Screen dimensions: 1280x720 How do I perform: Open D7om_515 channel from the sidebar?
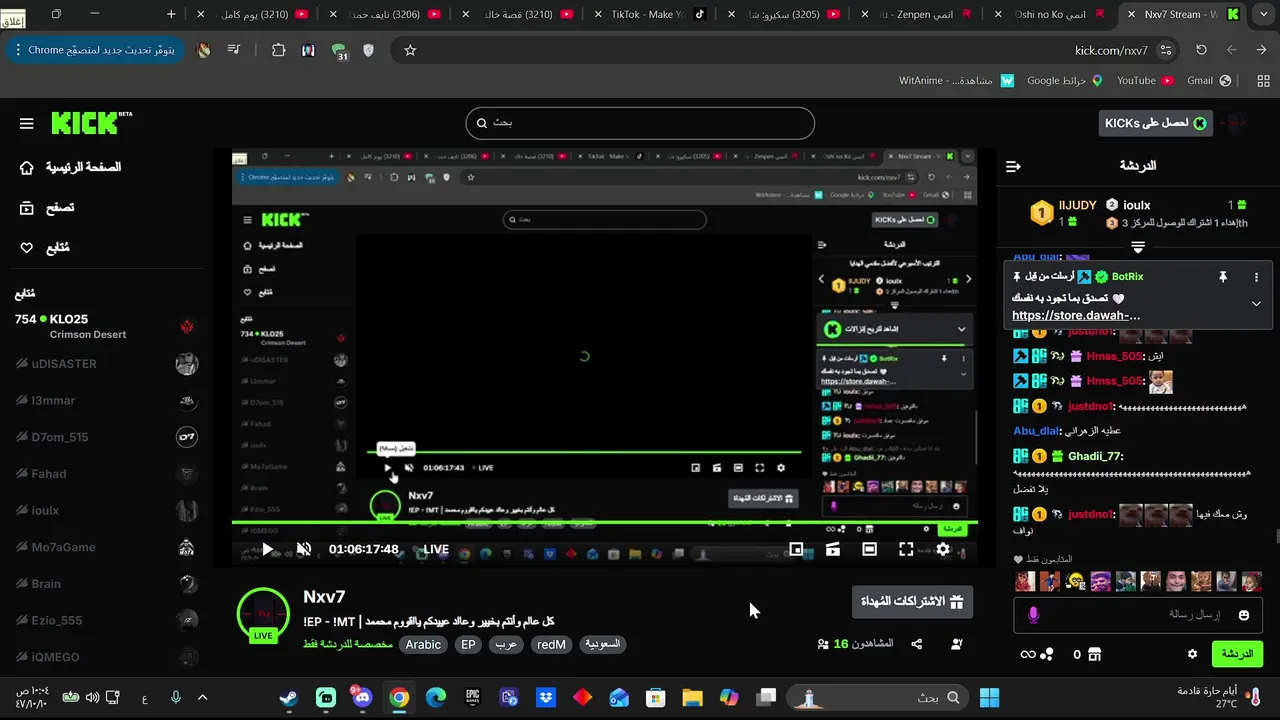tap(105, 437)
